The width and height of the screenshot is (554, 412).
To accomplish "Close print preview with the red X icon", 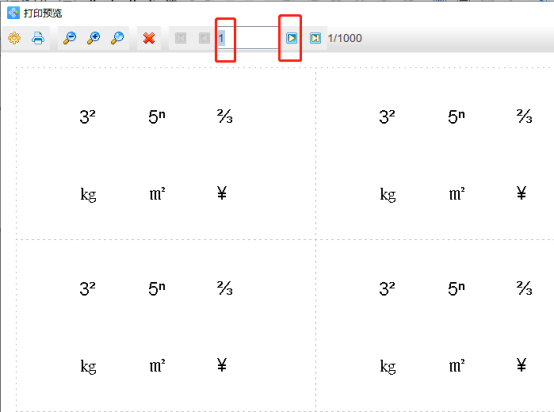I will click(x=149, y=38).
